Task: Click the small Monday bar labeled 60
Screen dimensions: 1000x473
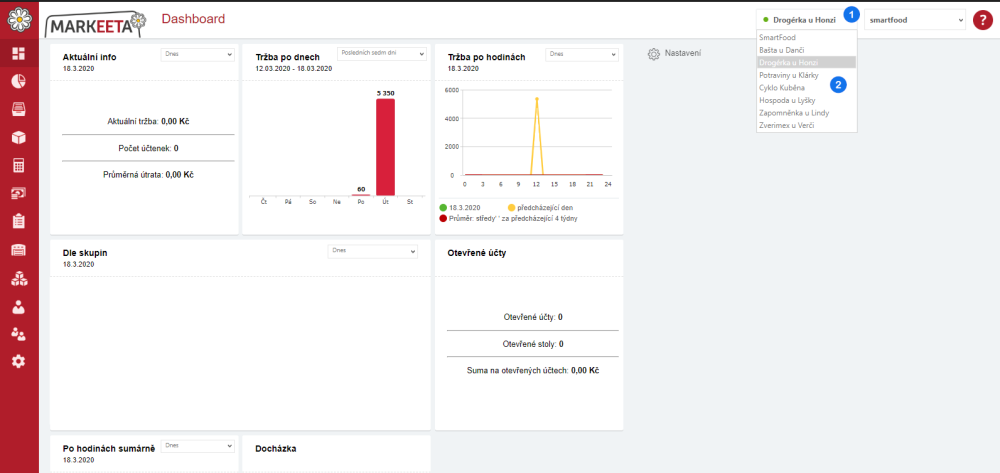Action: pos(361,194)
